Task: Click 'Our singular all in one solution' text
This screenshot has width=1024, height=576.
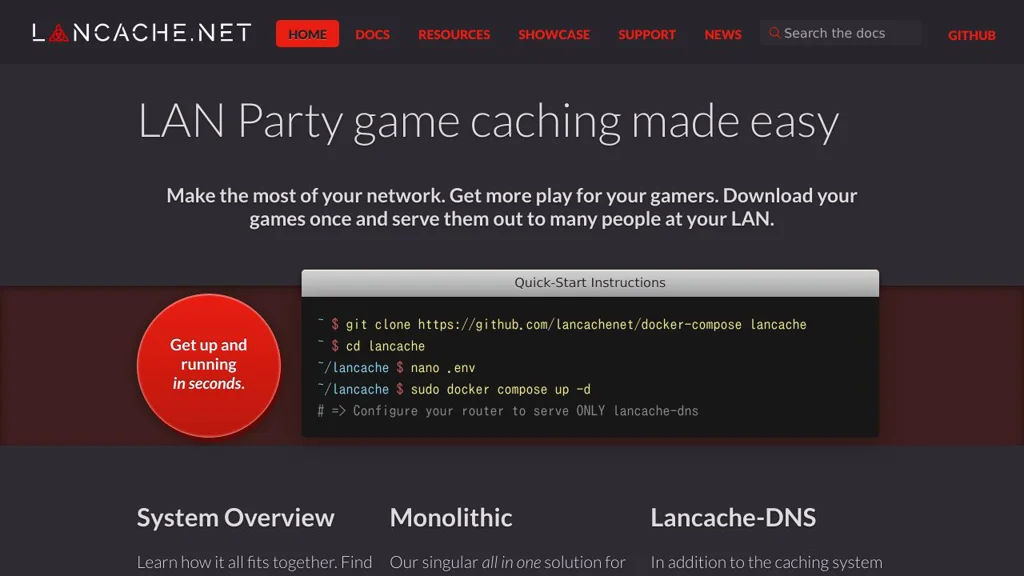Action: pos(507,562)
